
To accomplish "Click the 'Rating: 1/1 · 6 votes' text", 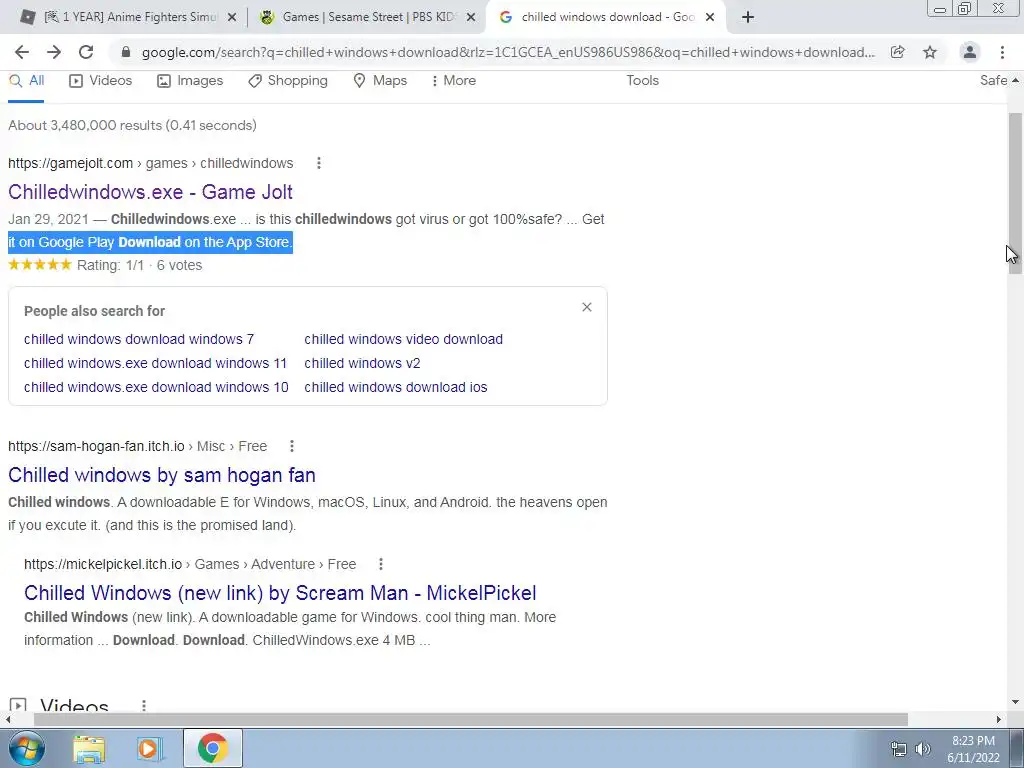I will click(139, 265).
